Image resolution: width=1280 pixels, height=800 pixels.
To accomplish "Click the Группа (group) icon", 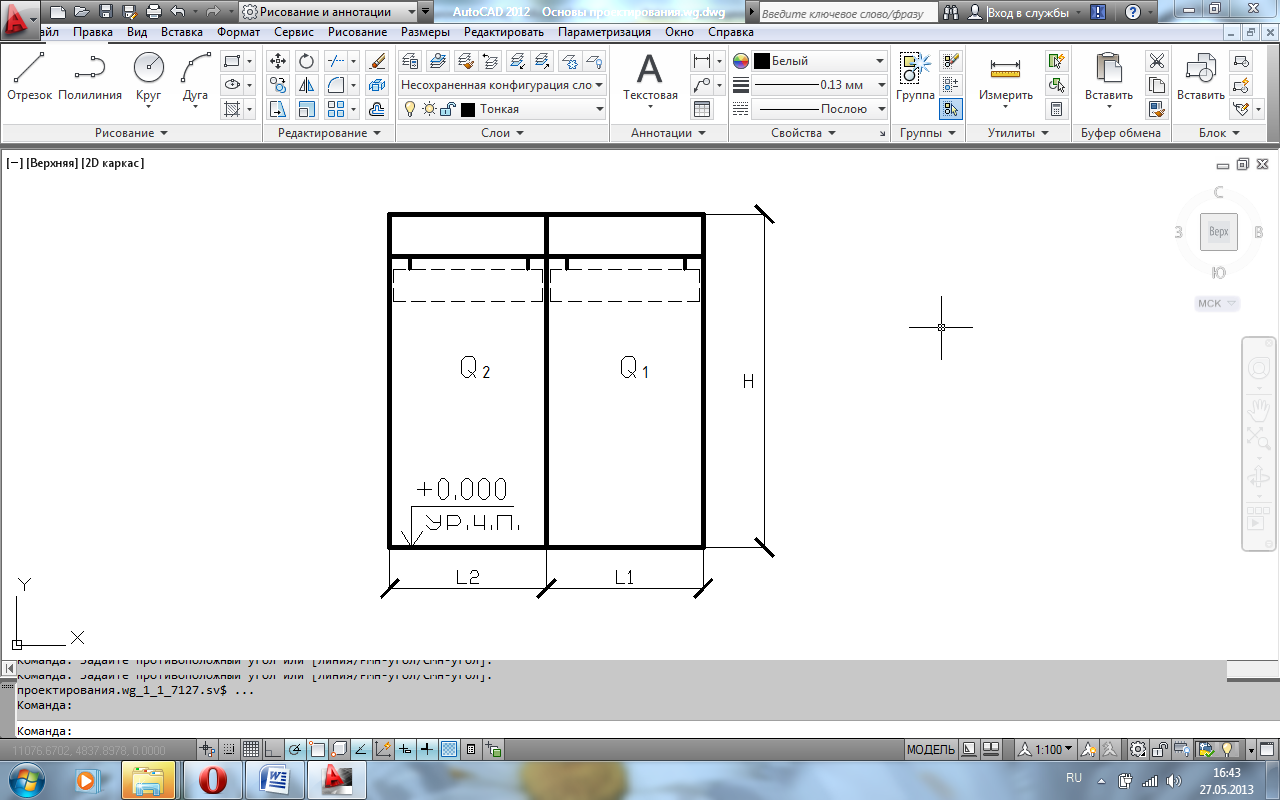I will click(x=915, y=77).
